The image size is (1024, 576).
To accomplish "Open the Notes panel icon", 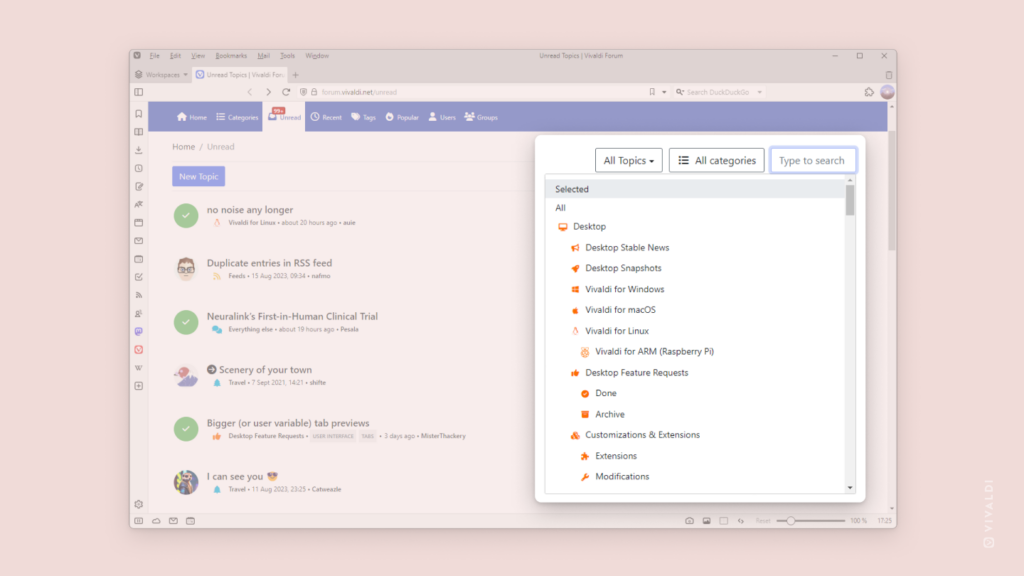I will (x=138, y=187).
